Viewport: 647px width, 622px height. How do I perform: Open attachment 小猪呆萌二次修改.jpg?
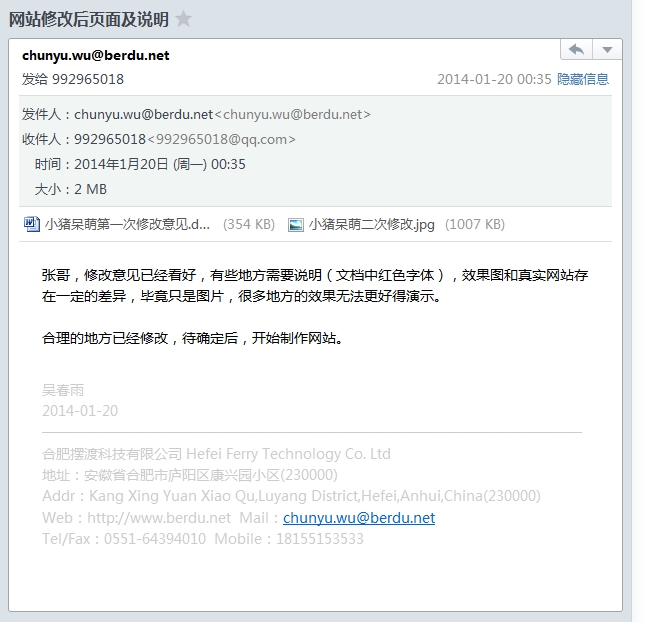[x=371, y=224]
